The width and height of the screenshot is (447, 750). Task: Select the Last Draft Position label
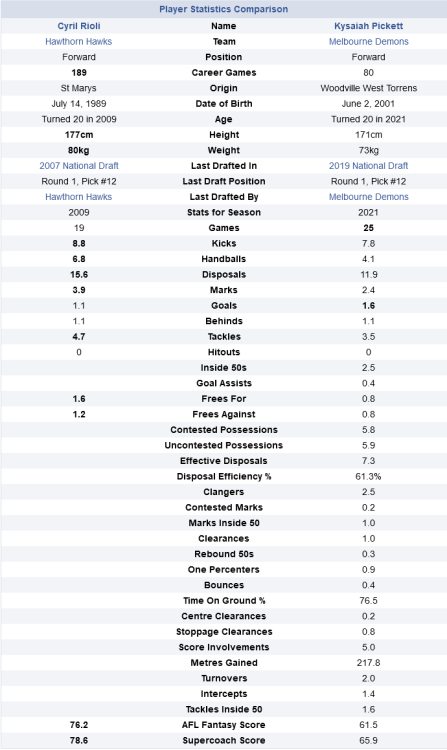click(x=224, y=181)
